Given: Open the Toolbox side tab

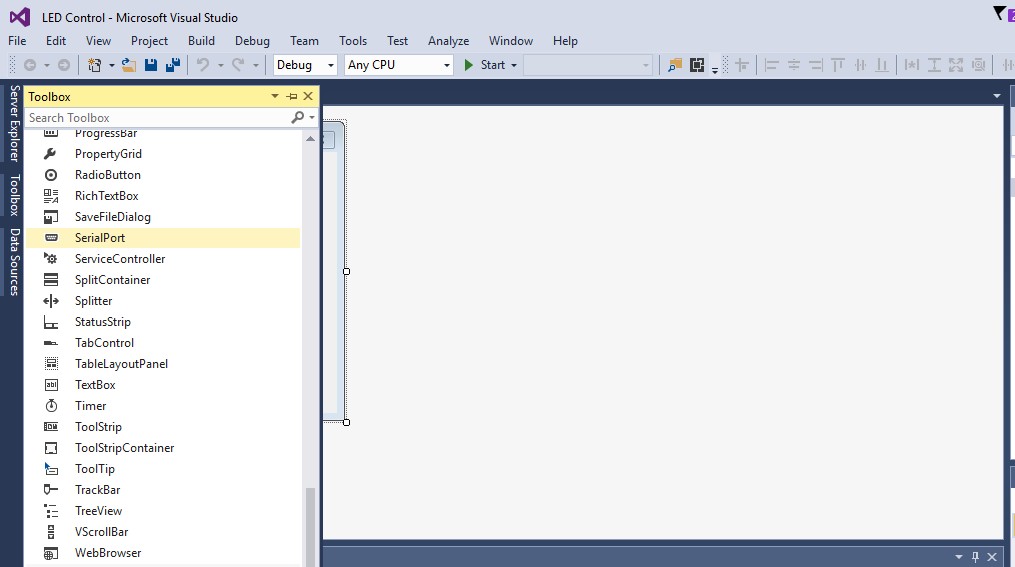Looking at the screenshot, I should (x=14, y=195).
